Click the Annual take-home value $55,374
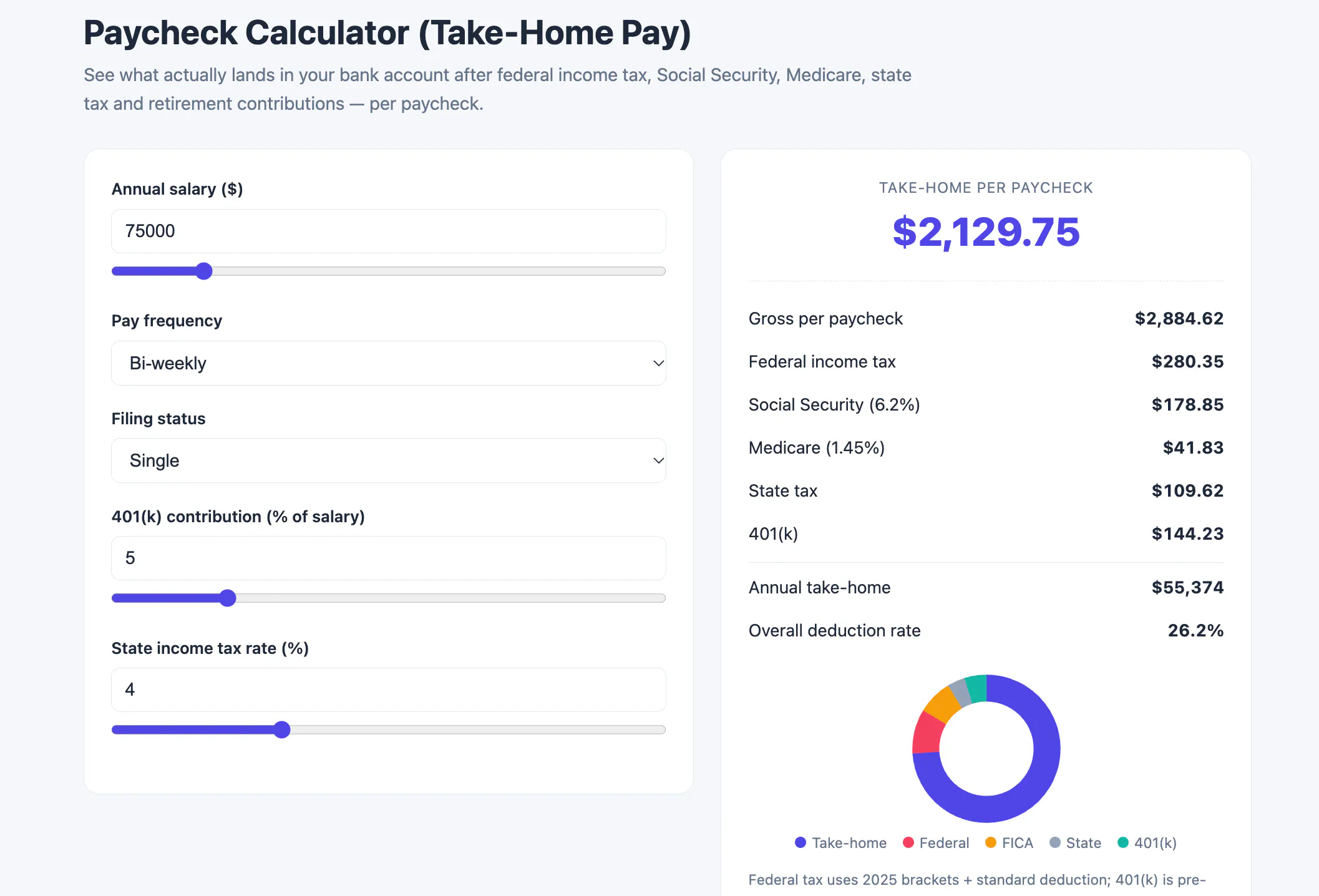The width and height of the screenshot is (1319, 896). click(x=1187, y=588)
